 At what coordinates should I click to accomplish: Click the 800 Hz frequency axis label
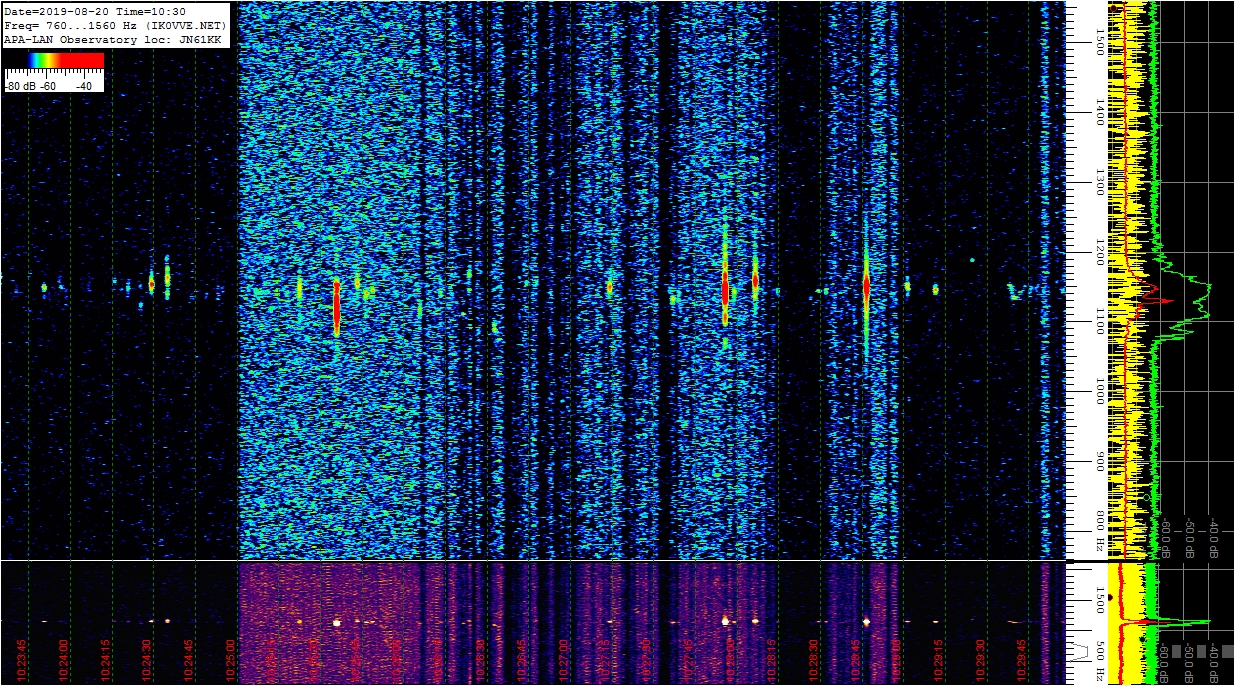1100,532
